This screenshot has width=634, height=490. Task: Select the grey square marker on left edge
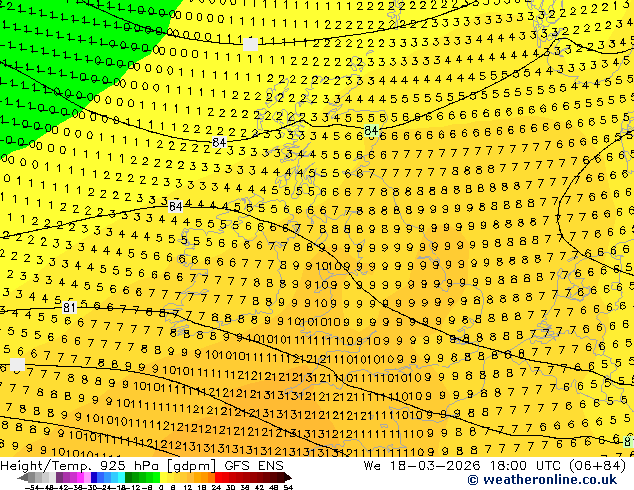17,364
